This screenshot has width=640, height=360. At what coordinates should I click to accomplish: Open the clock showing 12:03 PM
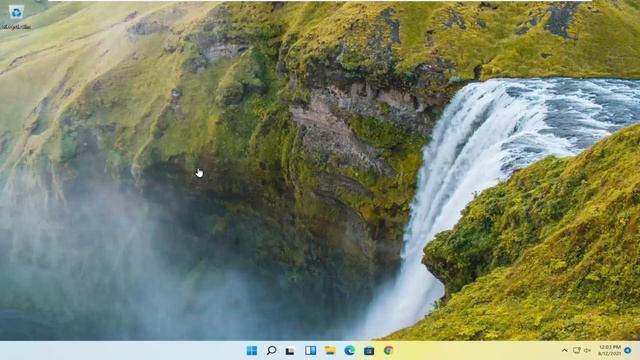pos(610,350)
